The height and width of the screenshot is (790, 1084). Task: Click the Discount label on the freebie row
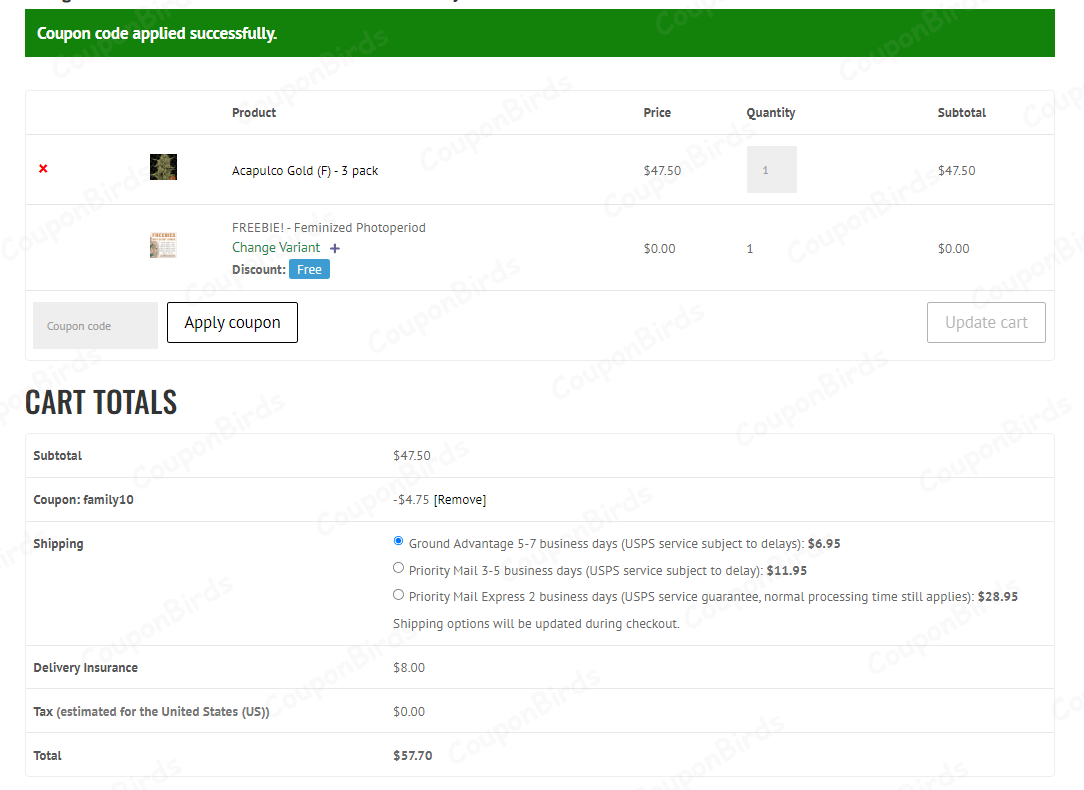tap(257, 269)
